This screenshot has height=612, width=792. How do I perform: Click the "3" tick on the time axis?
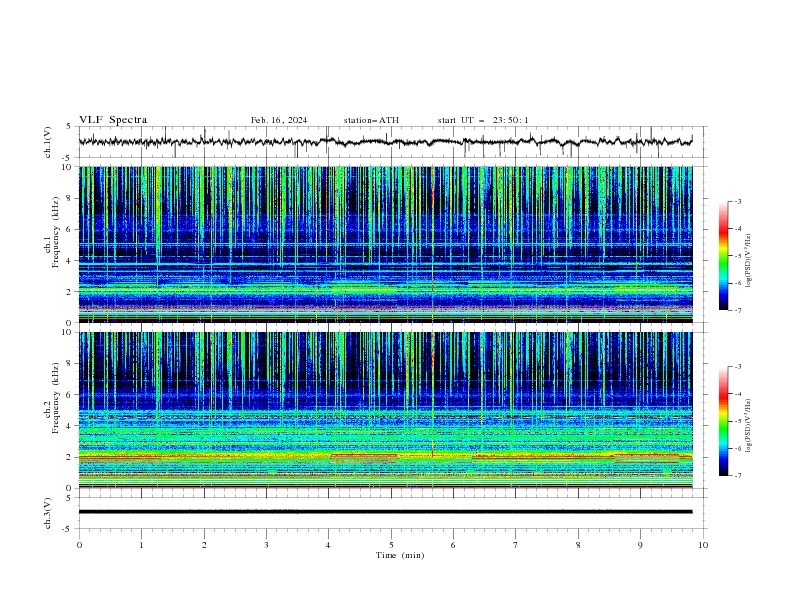(266, 545)
